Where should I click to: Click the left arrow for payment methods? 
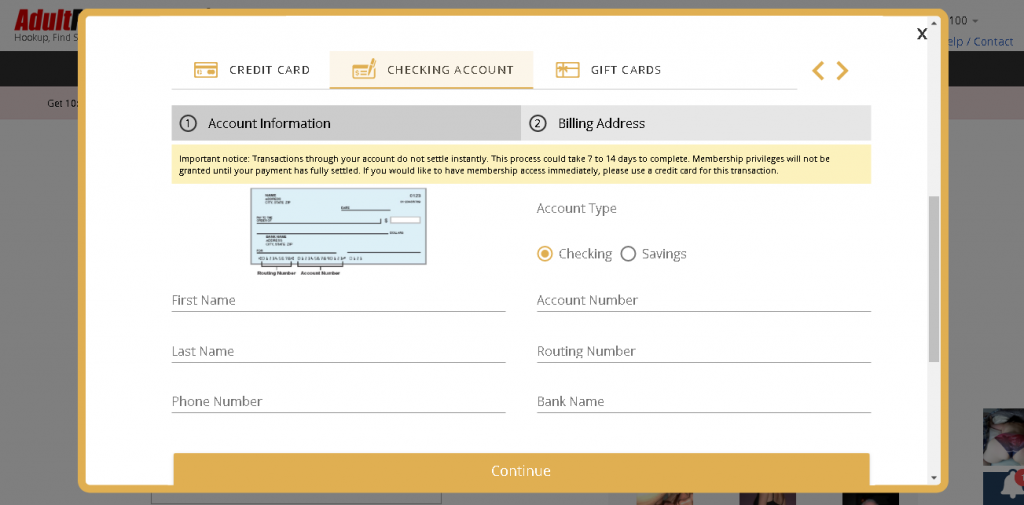pos(818,71)
